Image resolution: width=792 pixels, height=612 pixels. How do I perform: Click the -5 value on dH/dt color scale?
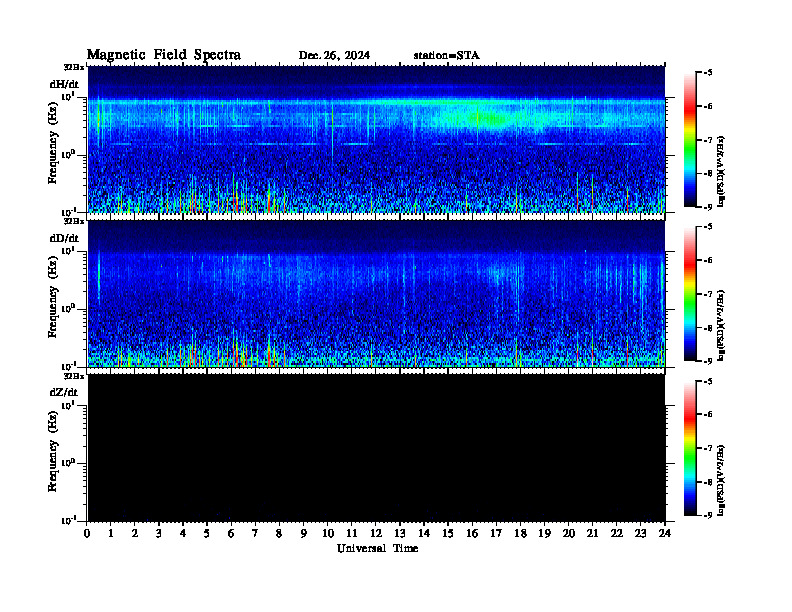pyautogui.click(x=707, y=73)
